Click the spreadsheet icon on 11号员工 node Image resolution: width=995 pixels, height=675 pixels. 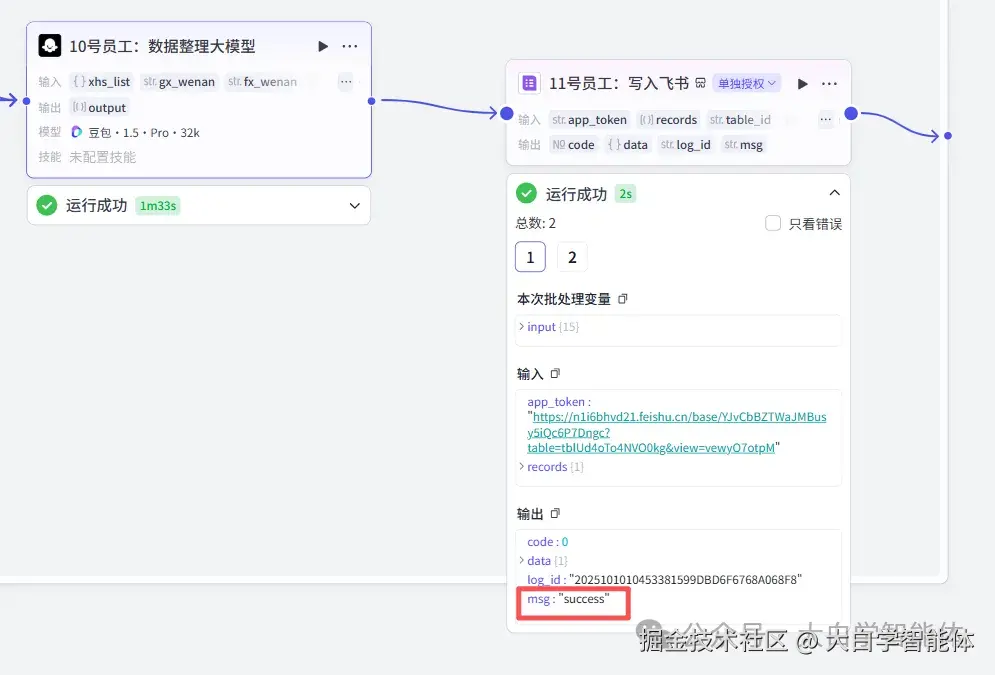coord(527,83)
